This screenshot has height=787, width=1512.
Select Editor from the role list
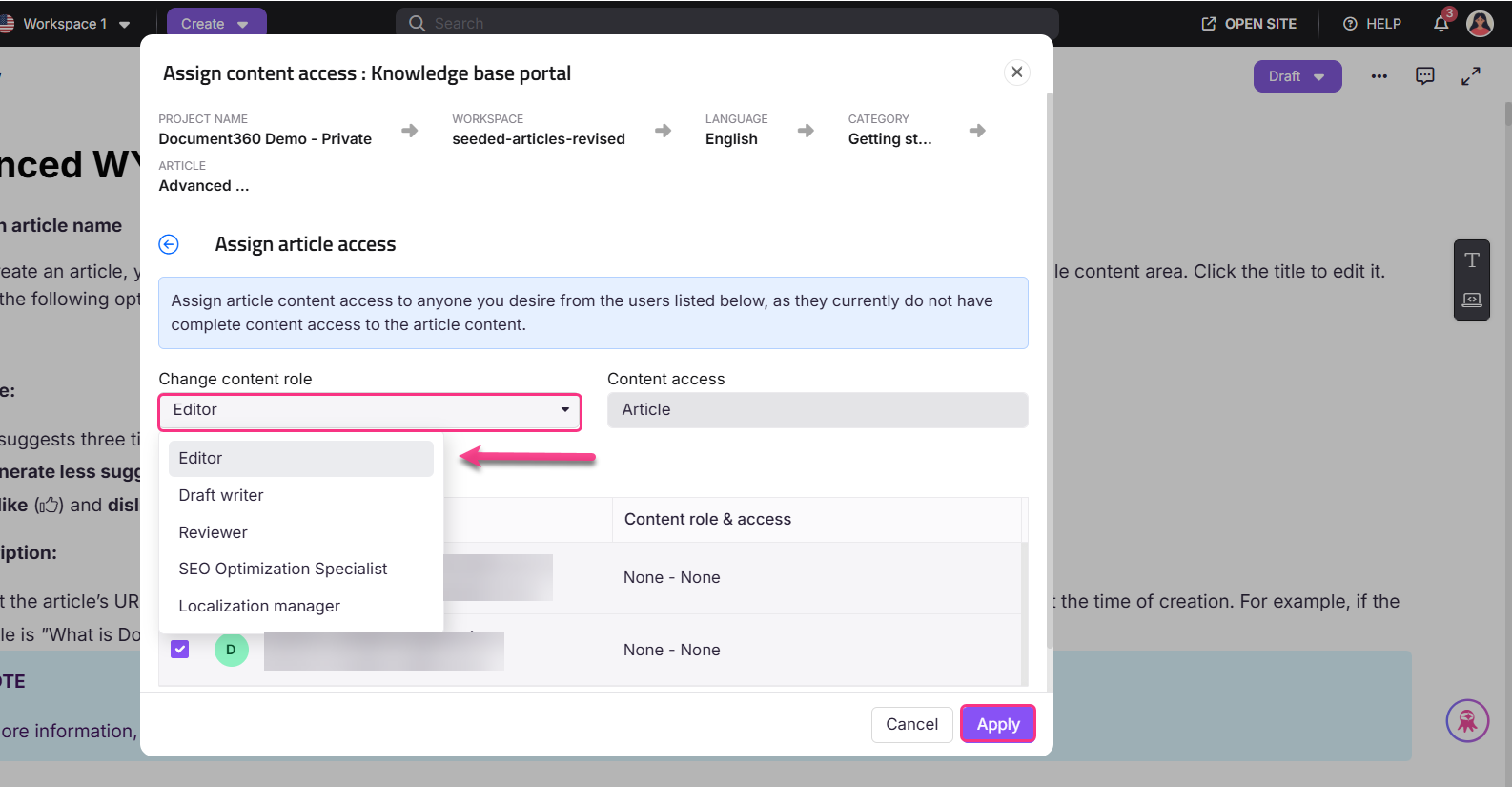(x=301, y=459)
